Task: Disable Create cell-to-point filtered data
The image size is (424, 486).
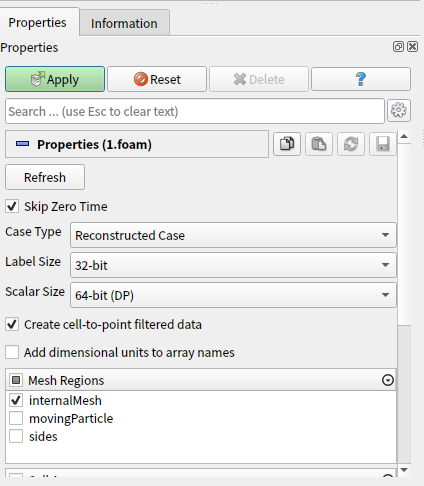Action: (12, 324)
